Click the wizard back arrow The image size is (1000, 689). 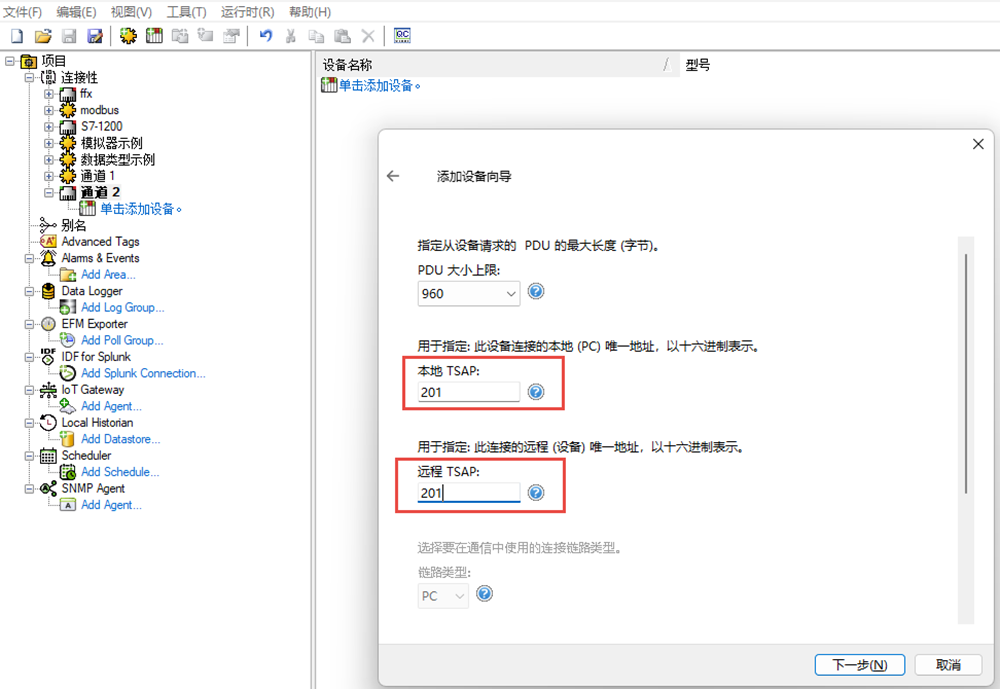[x=393, y=176]
